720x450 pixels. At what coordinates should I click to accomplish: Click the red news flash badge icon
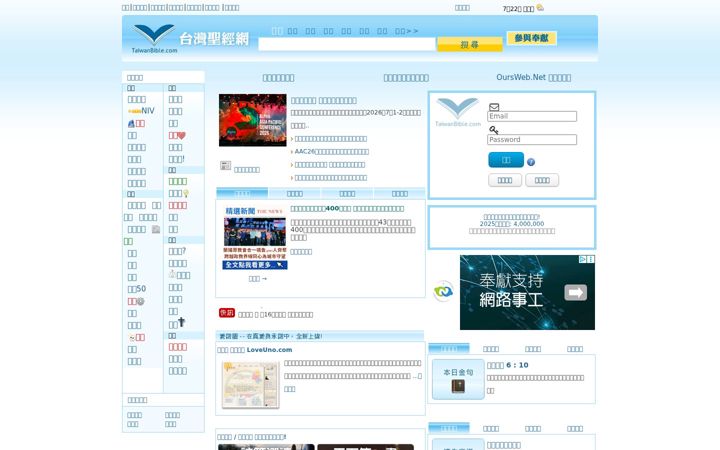pos(227,313)
